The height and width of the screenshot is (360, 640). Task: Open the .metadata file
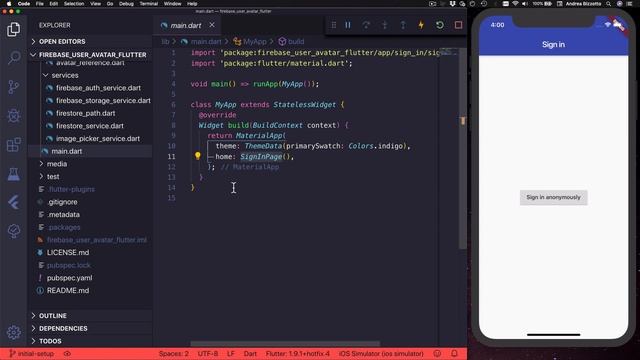click(x=63, y=215)
